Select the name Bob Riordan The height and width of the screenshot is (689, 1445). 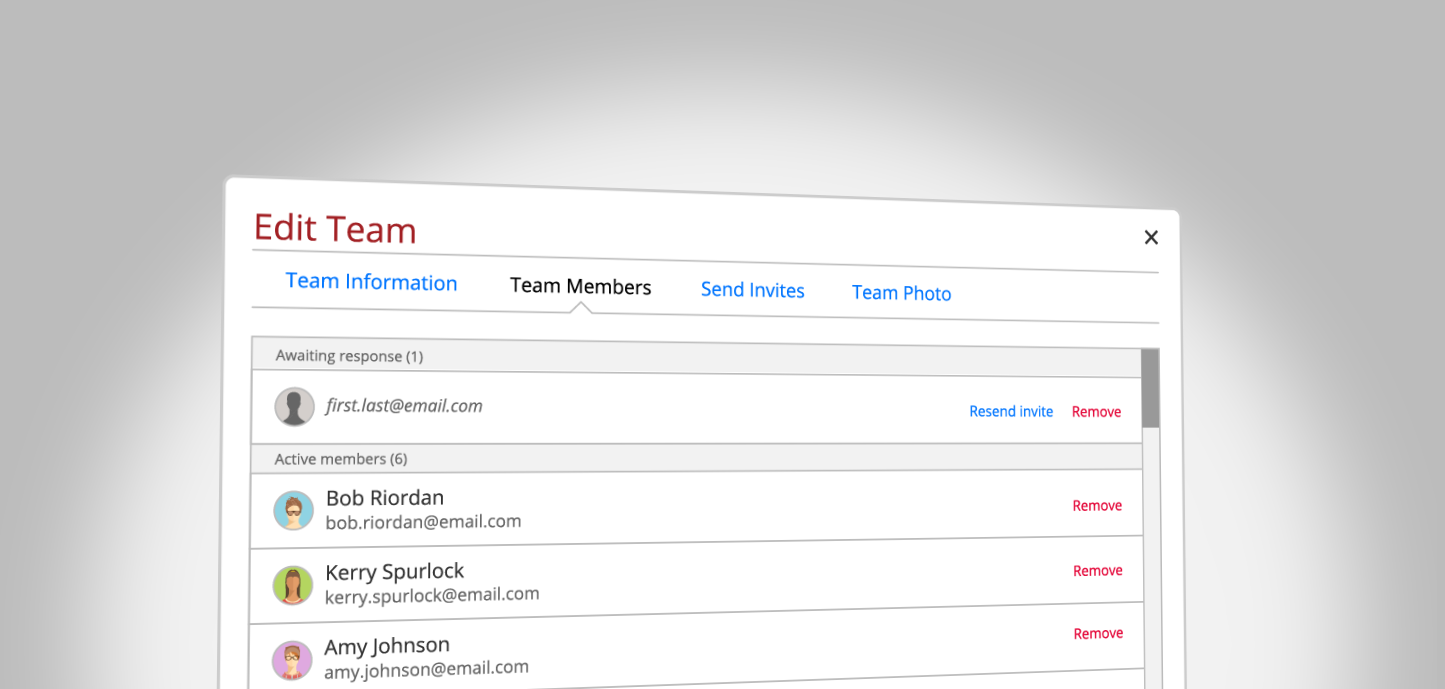(384, 498)
